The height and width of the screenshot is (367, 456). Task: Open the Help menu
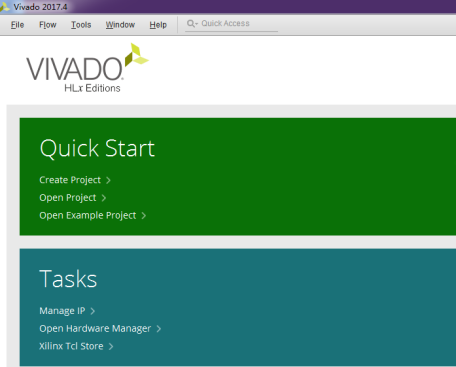[x=158, y=25]
